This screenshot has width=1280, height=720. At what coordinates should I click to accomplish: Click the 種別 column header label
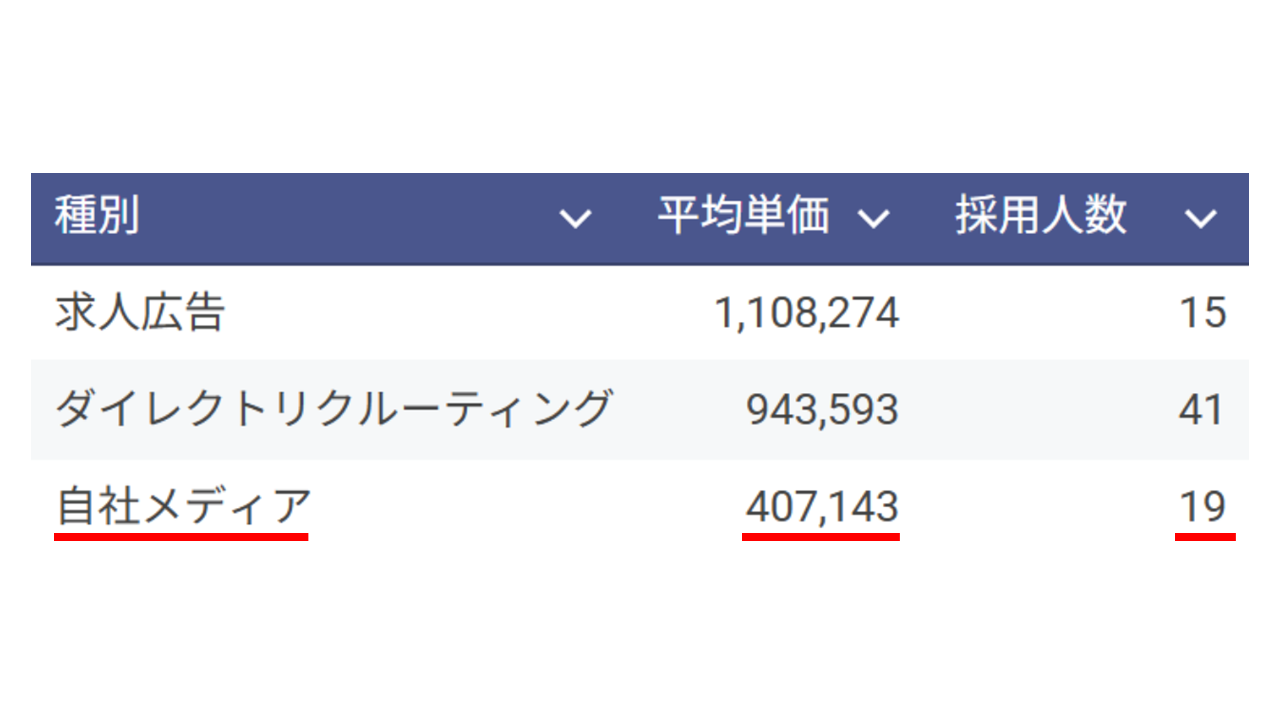pyautogui.click(x=97, y=217)
